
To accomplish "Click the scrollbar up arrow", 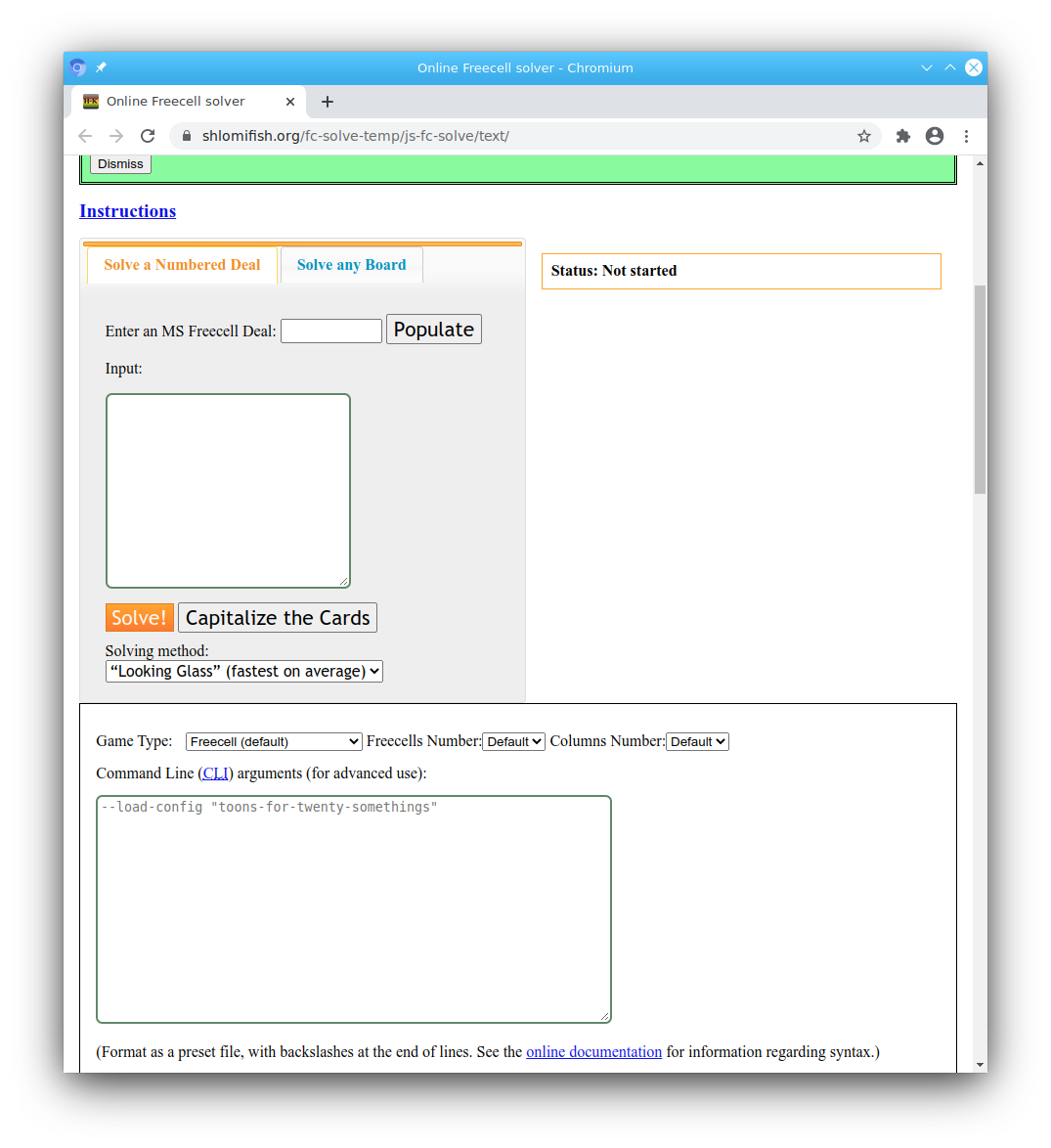I will point(980,163).
